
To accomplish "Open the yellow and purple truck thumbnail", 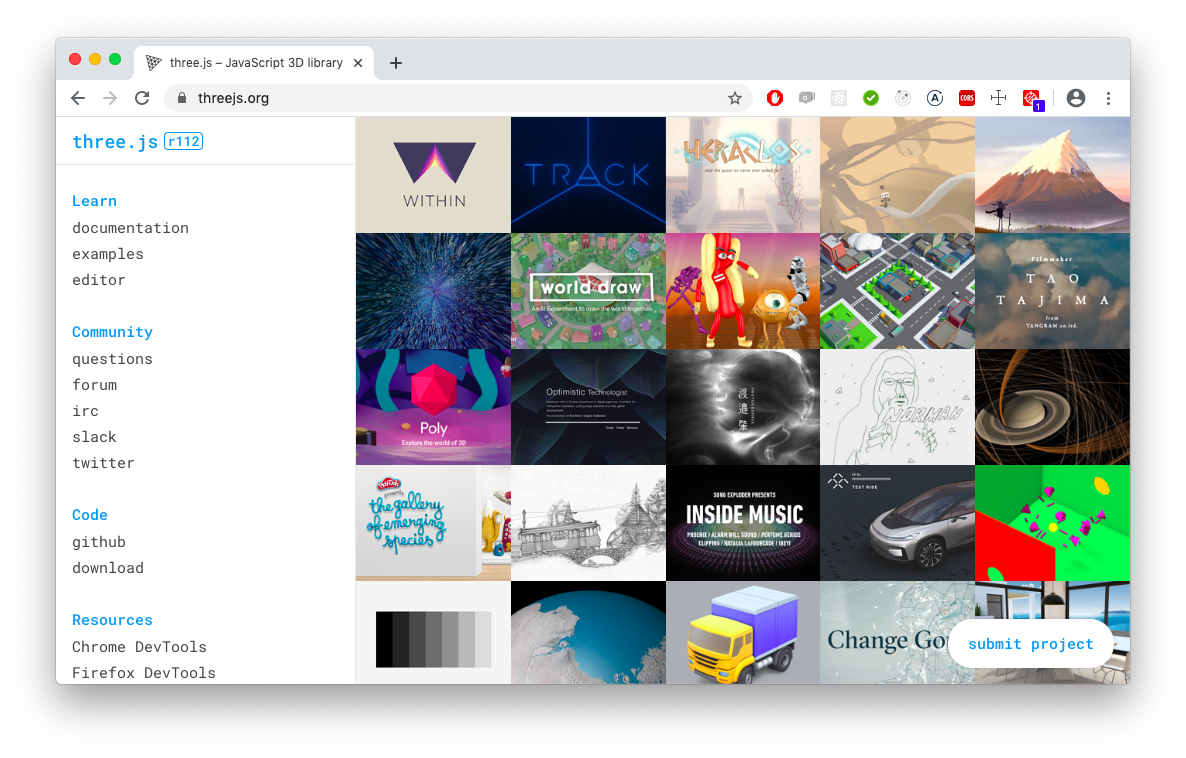I will point(743,633).
